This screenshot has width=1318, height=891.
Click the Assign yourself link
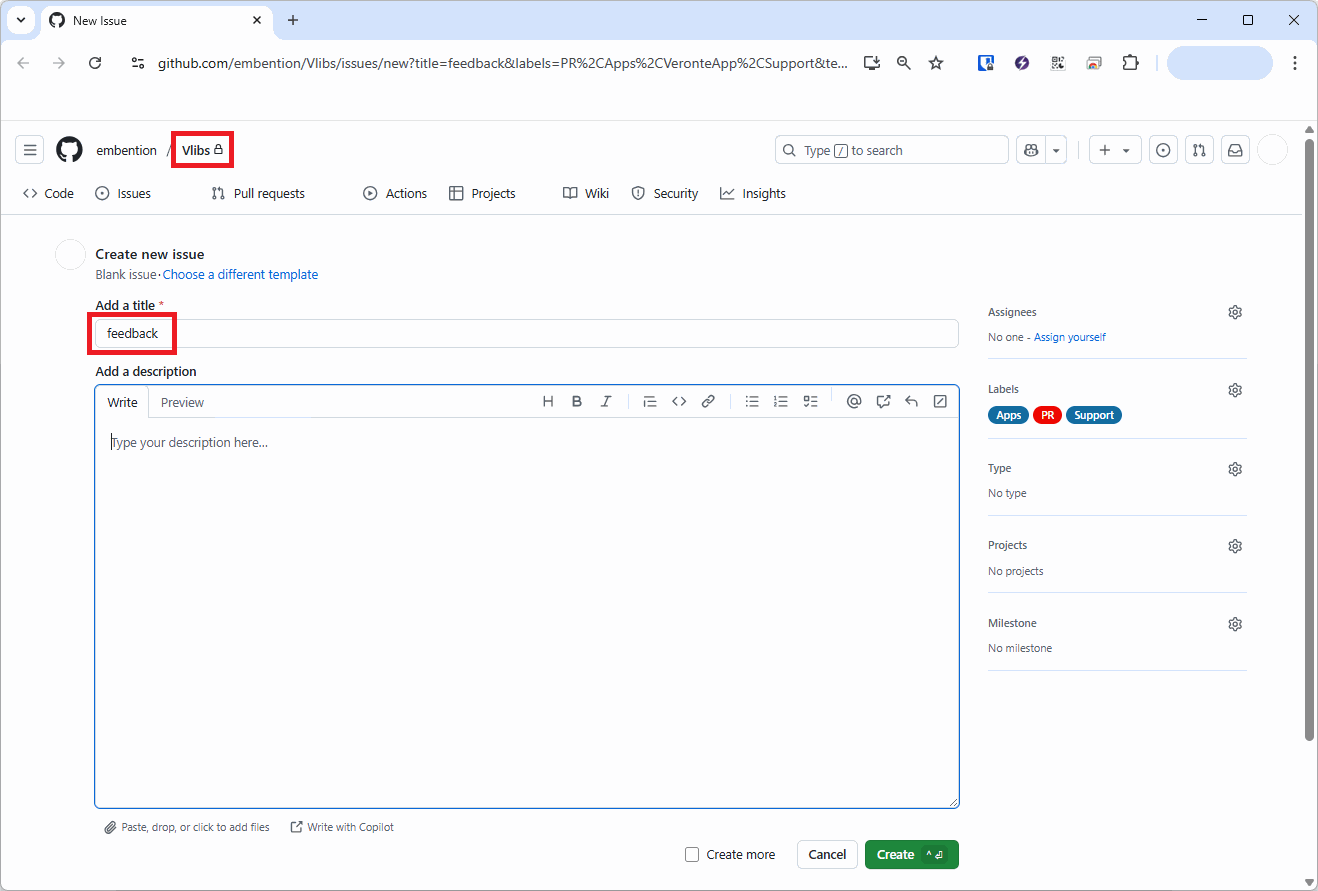pos(1069,338)
